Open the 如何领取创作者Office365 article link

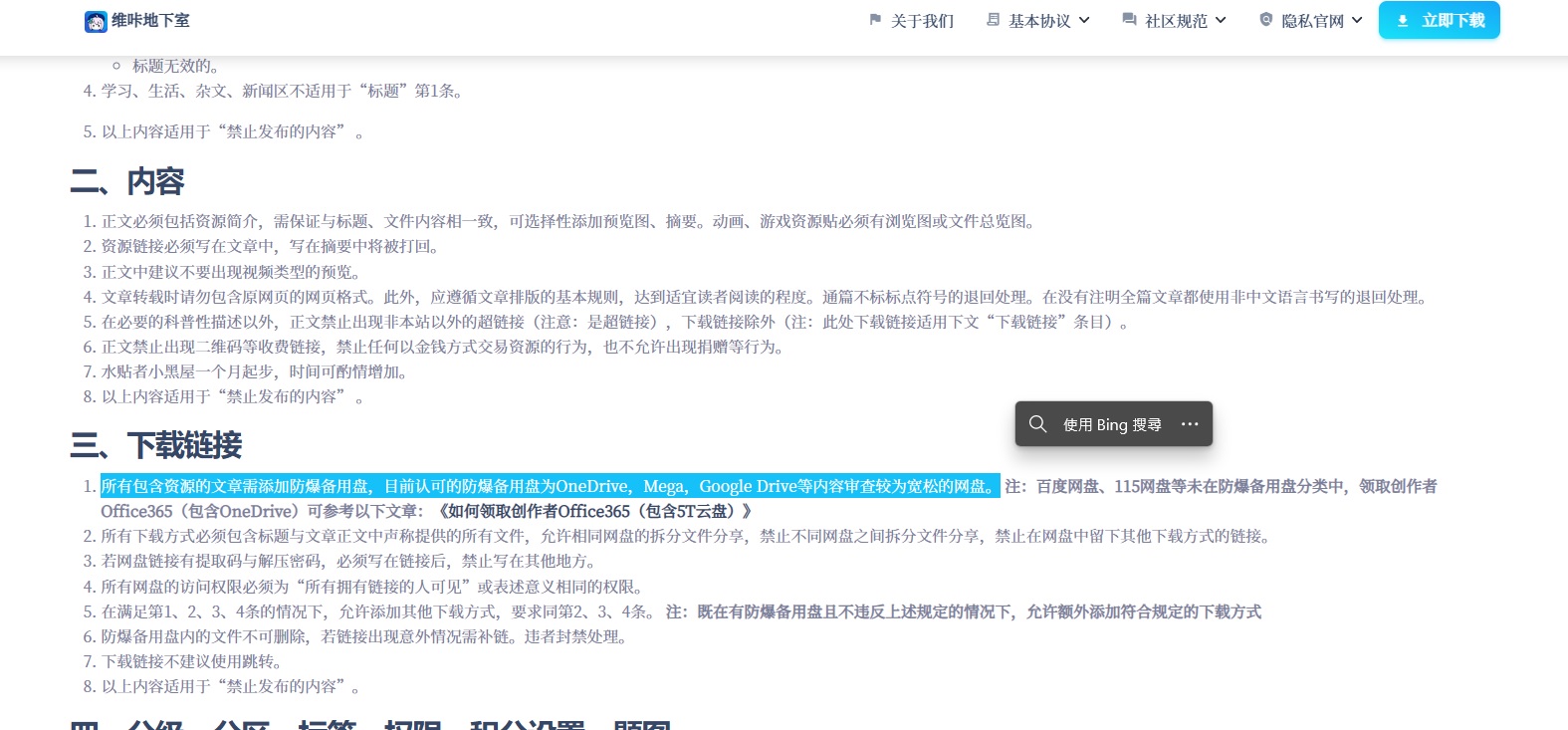594,511
